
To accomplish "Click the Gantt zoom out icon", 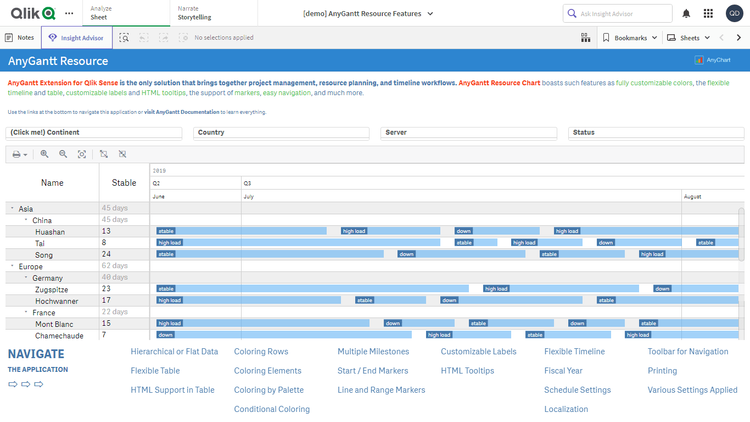I will coord(63,154).
